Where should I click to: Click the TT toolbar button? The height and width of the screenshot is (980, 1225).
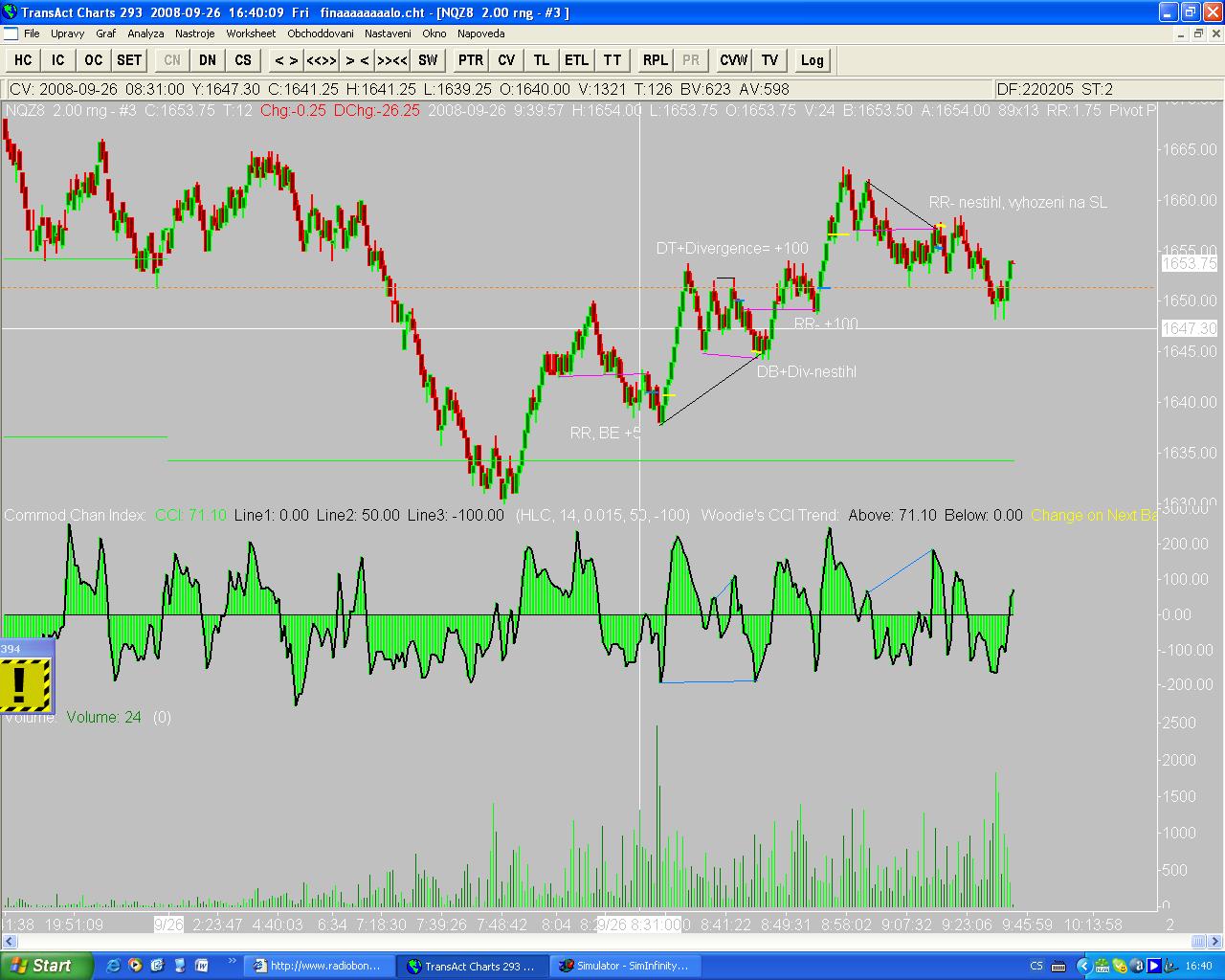point(612,60)
